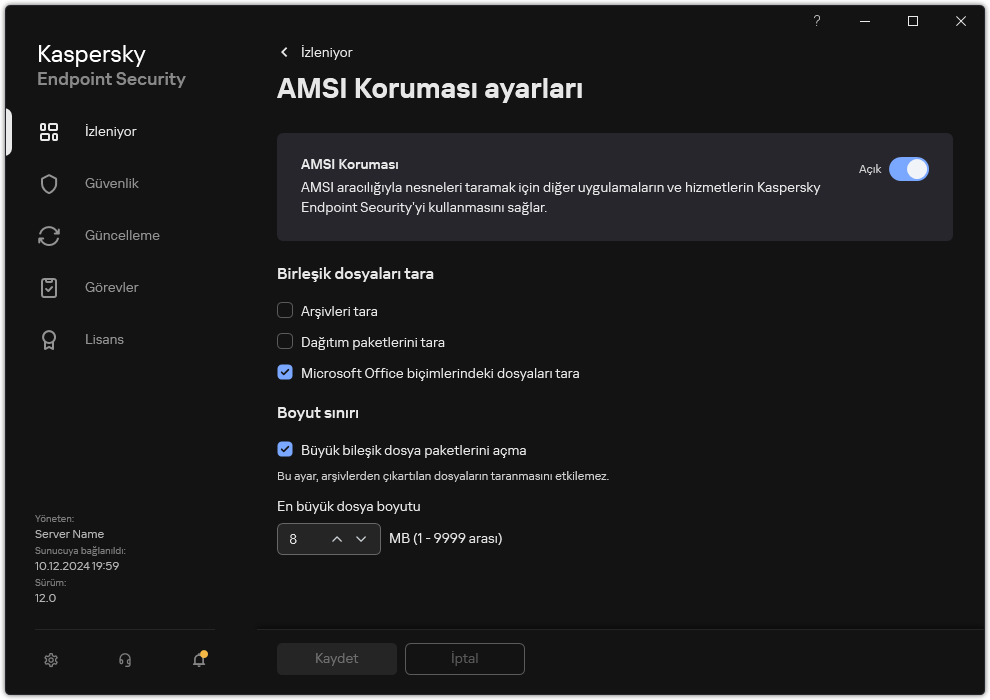Open the Lisans section
This screenshot has height=700, width=990.
(103, 339)
